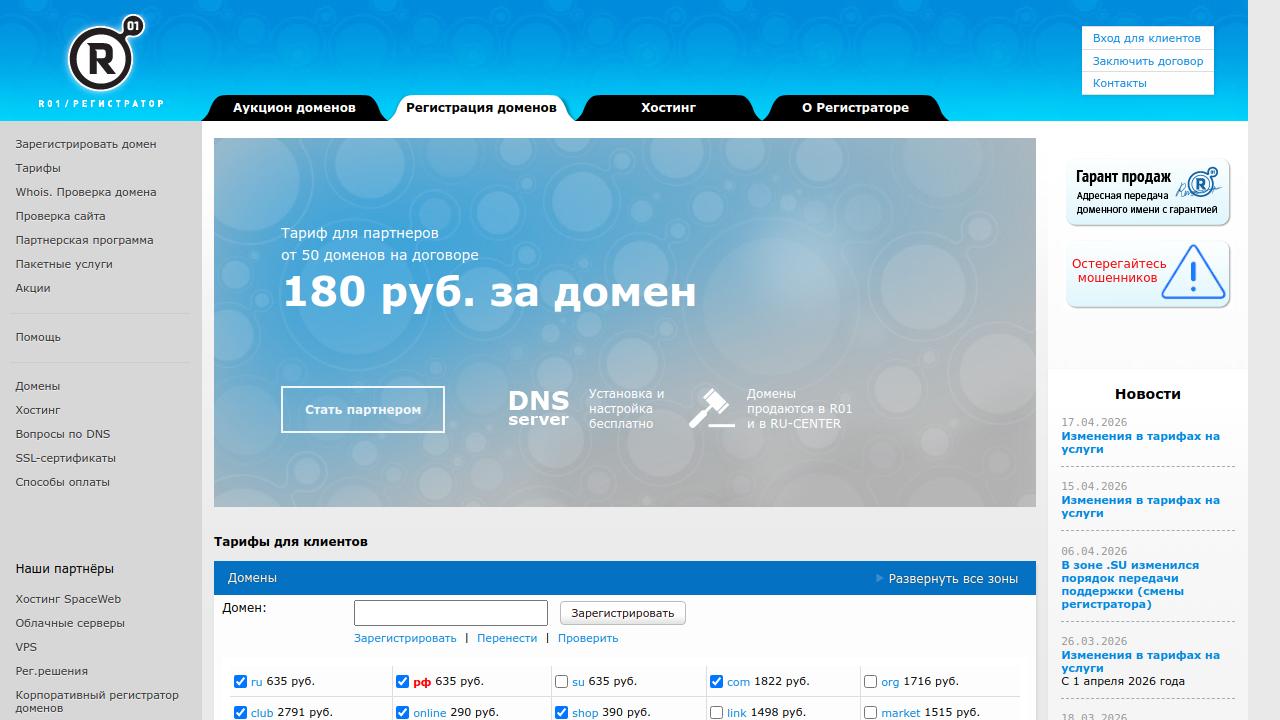Switch to Аукцион доменов tab
This screenshot has width=1280, height=720.
pos(294,108)
